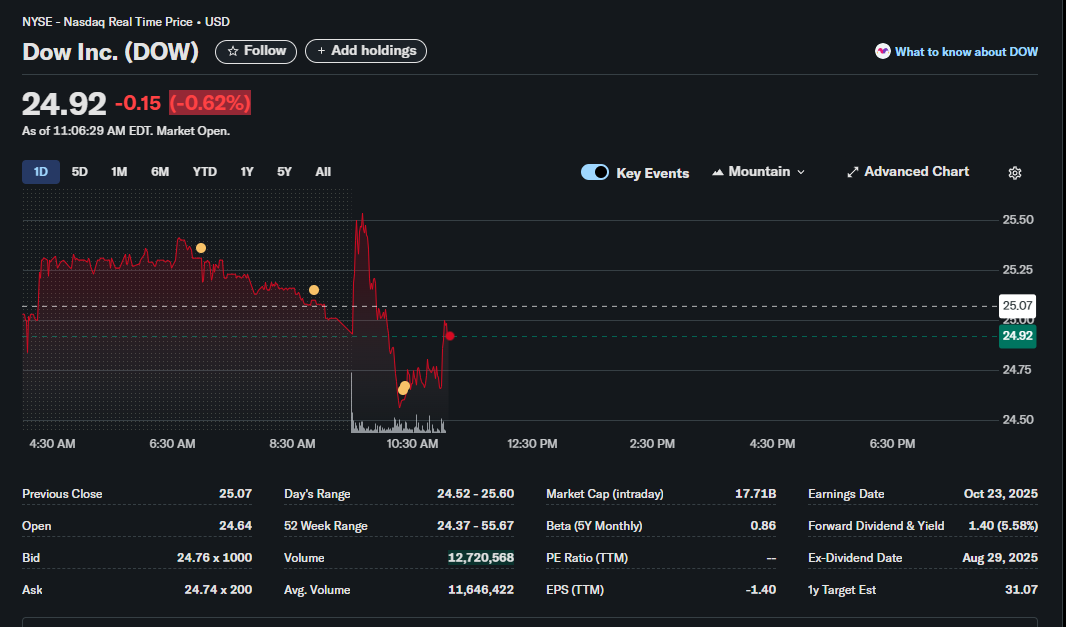Click the 52 Week Range value 24.37 - 55.67

(475, 526)
